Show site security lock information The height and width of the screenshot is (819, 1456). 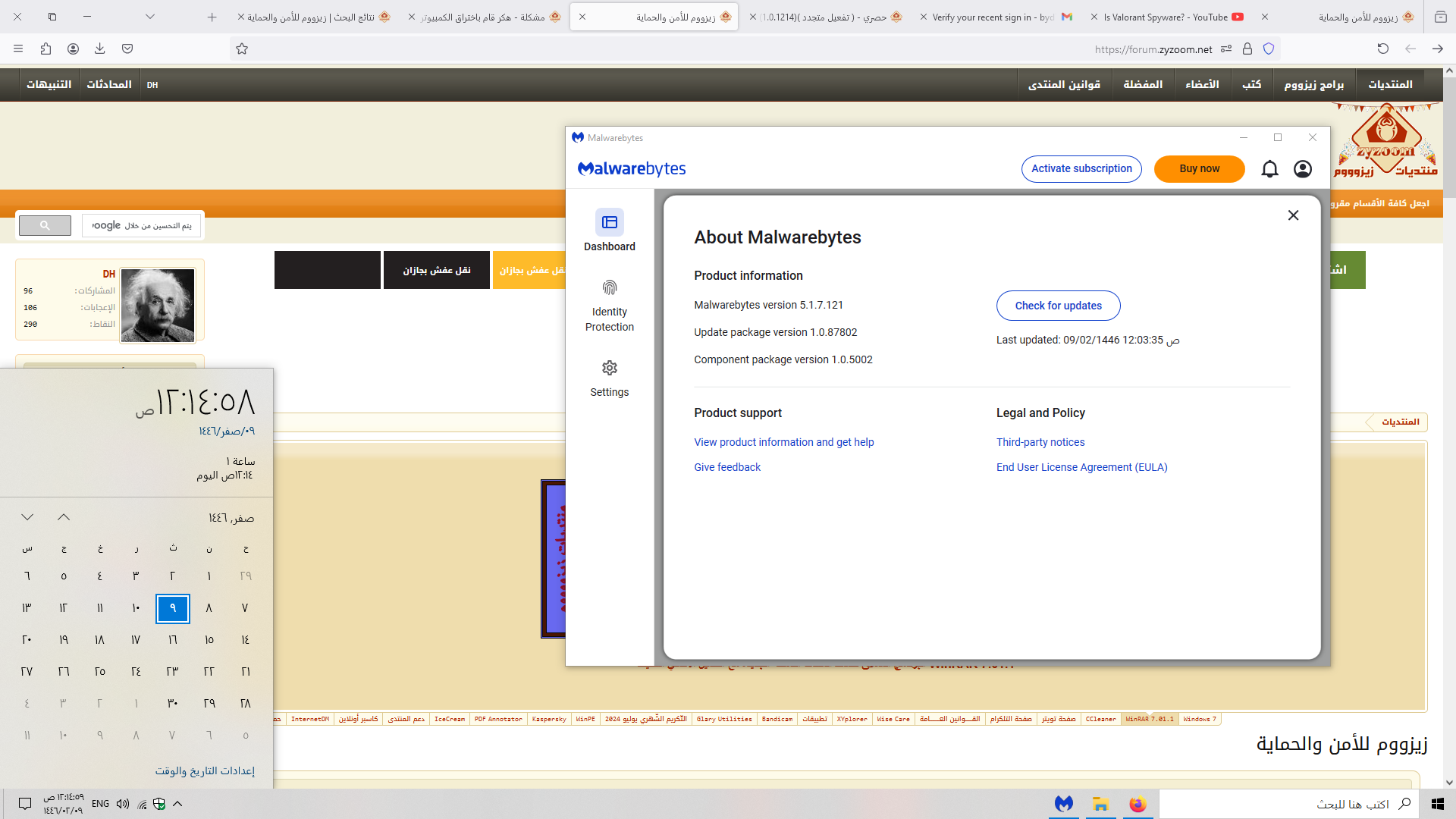pos(1247,49)
